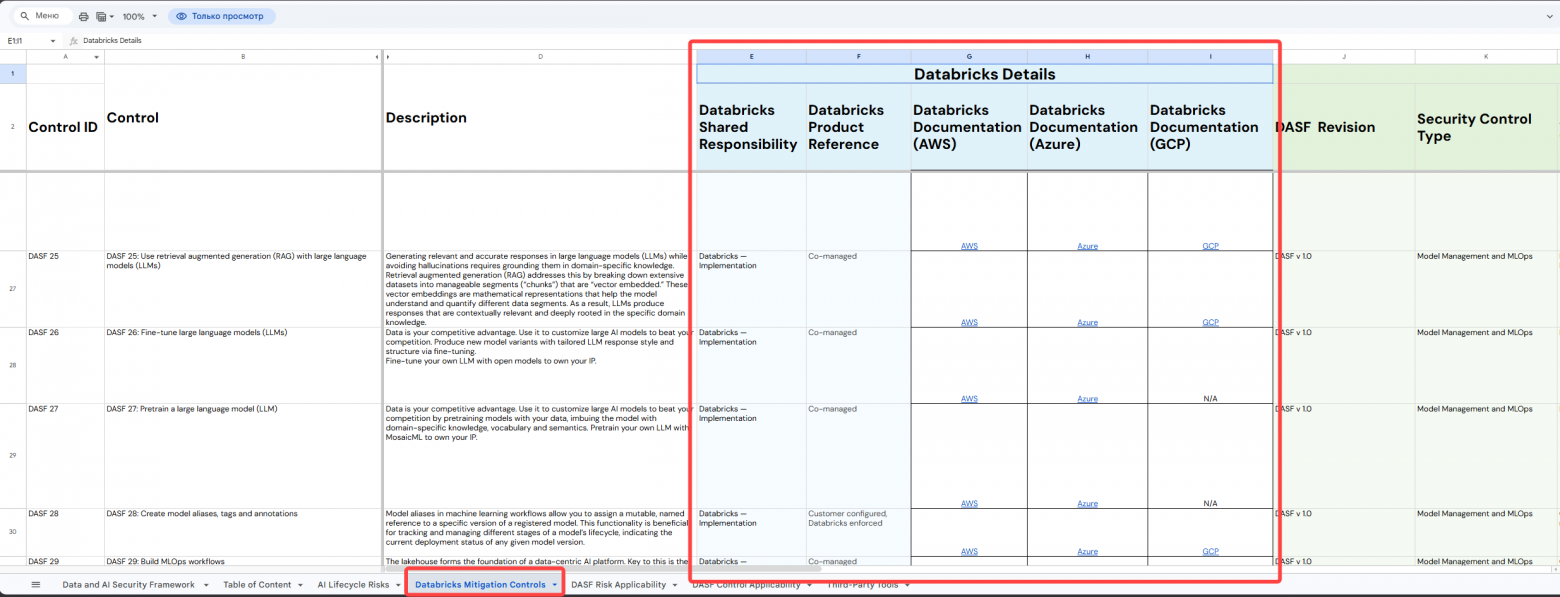Switch to Data and AI Security Framework tab
Screen dimensions: 1560x597
pos(130,585)
